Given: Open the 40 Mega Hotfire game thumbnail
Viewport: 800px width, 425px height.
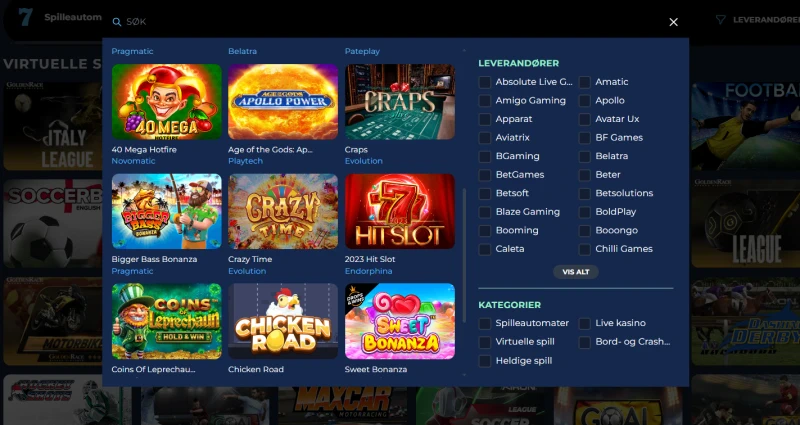Looking at the screenshot, I should click(167, 101).
